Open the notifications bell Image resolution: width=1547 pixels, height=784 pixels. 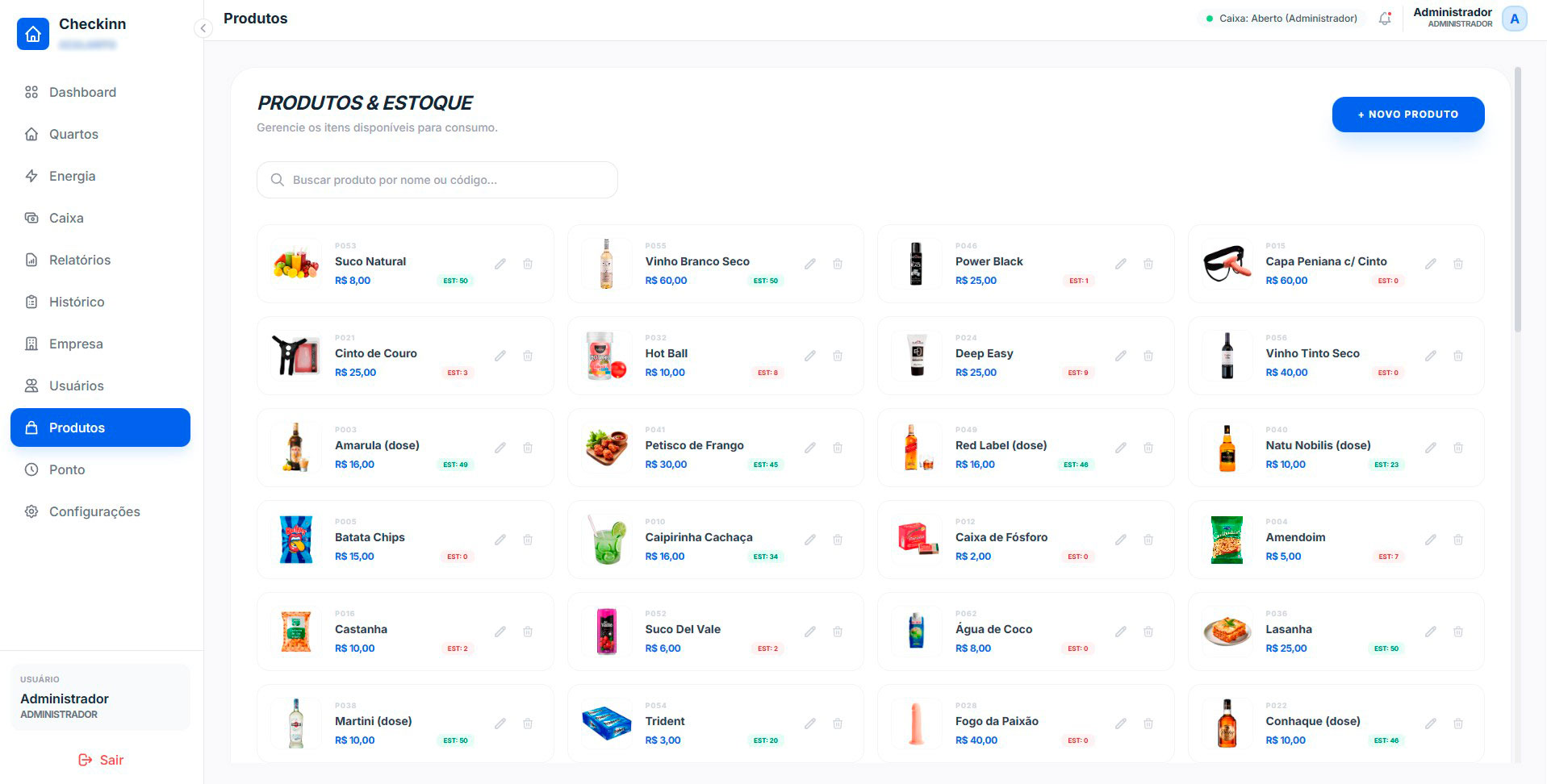tap(1385, 19)
